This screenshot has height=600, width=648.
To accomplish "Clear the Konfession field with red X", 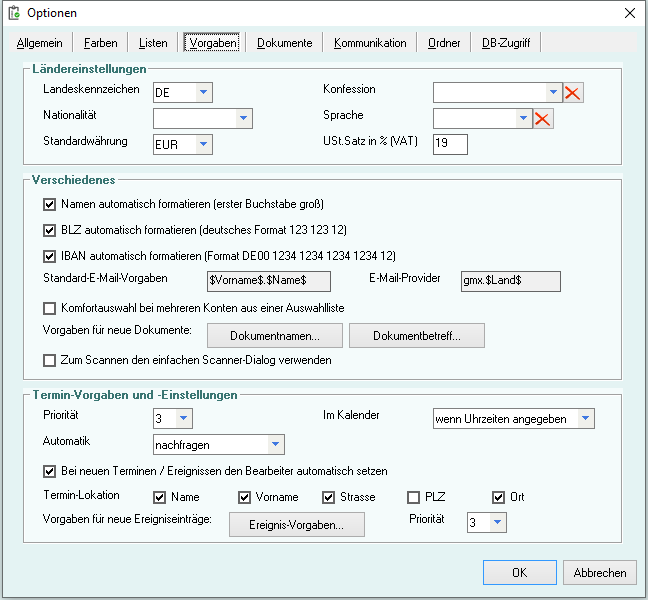I will (x=573, y=93).
